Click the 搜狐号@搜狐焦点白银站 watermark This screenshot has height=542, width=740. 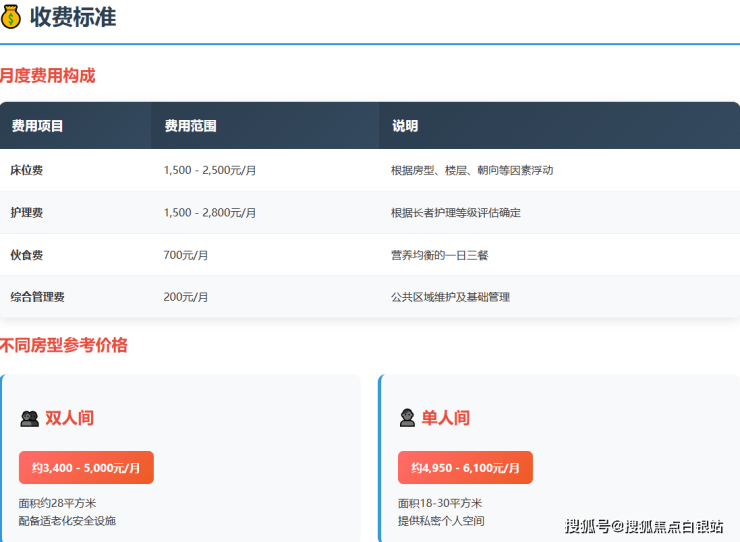[644, 526]
